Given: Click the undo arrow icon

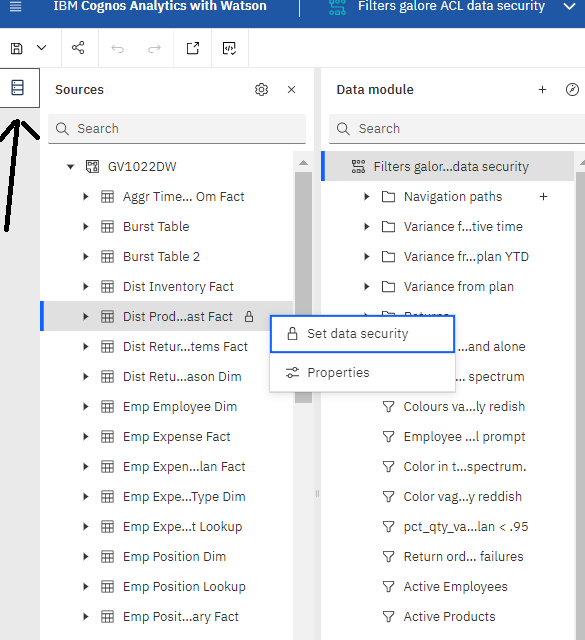Looking at the screenshot, I should (x=118, y=49).
